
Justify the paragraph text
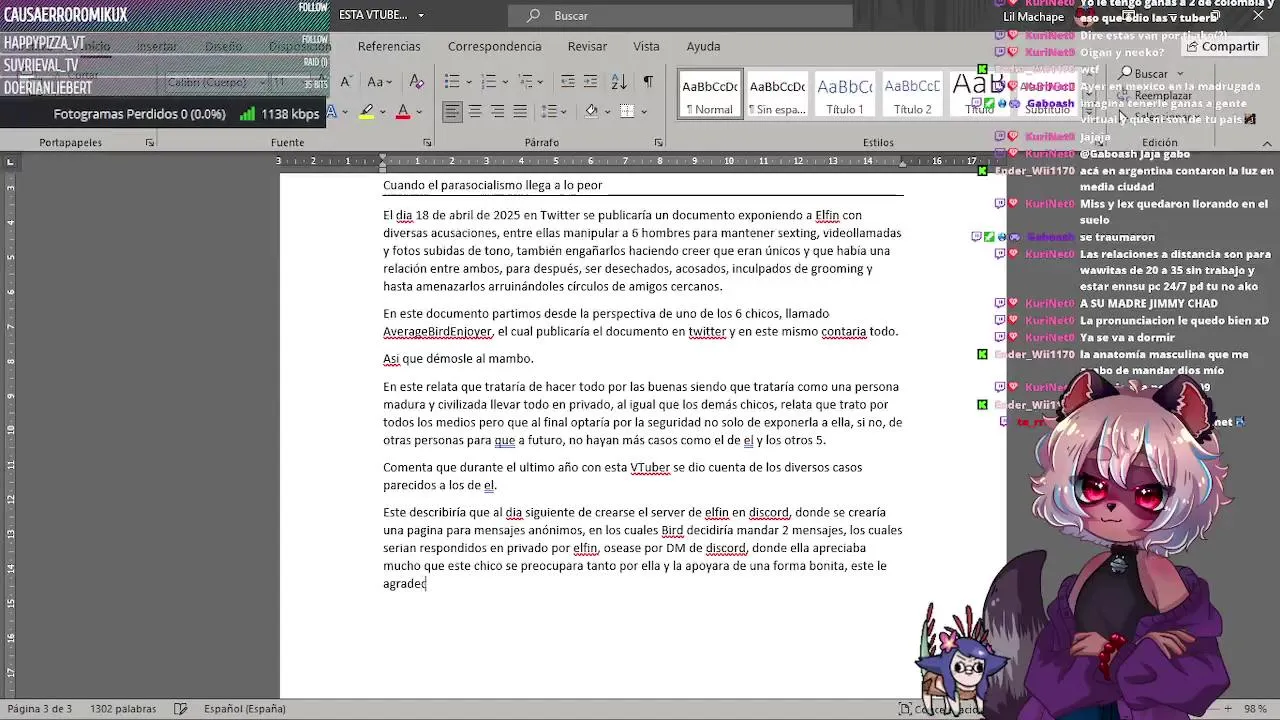(520, 111)
